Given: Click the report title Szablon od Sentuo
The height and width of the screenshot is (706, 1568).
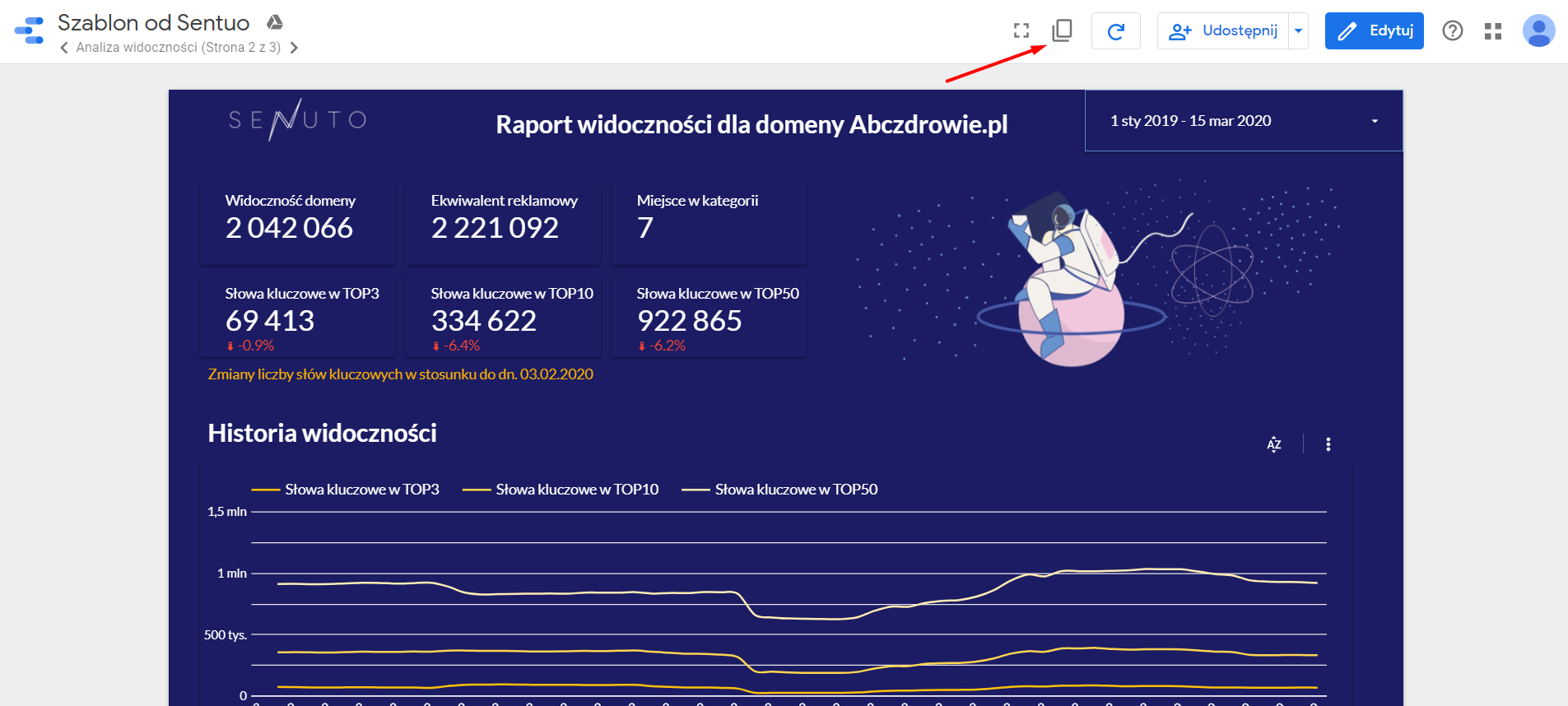Looking at the screenshot, I should click(x=154, y=22).
